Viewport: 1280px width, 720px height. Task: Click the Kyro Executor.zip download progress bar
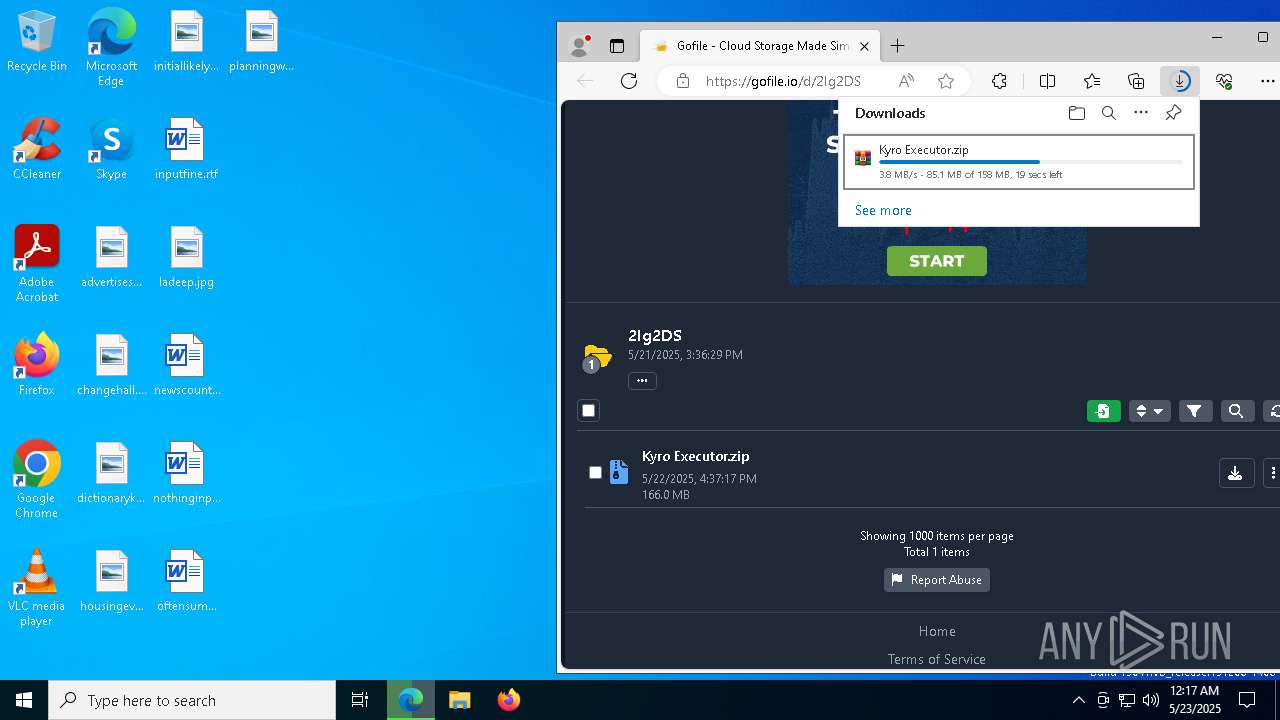[x=1030, y=162]
